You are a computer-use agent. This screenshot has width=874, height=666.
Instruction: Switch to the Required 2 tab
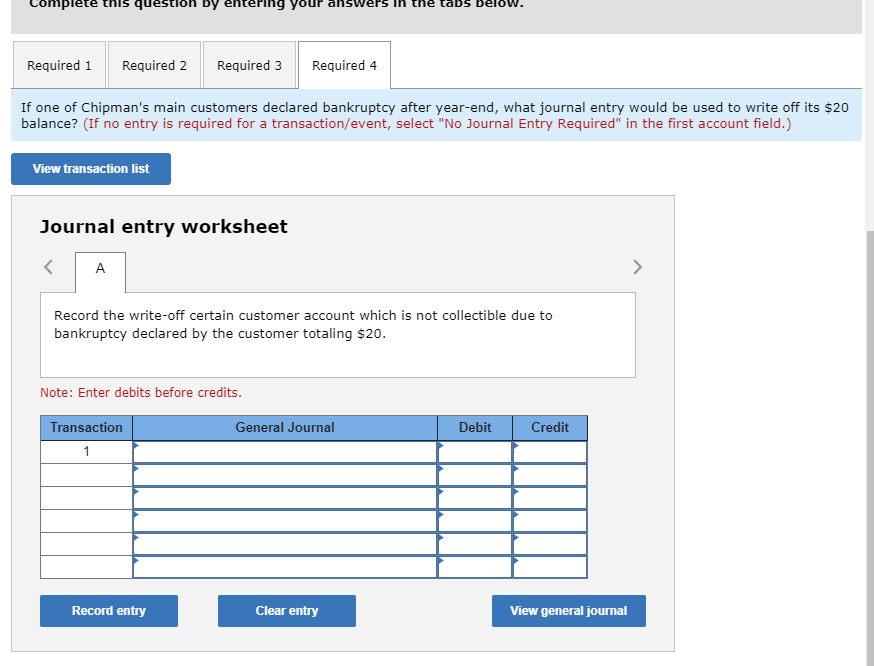tap(154, 65)
